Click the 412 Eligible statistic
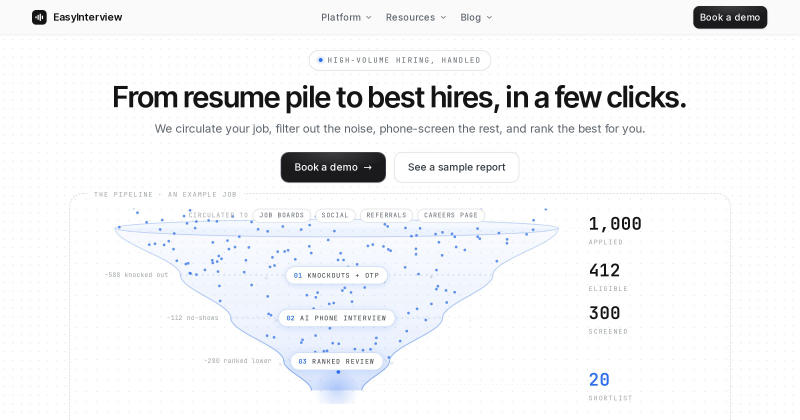 tap(608, 276)
